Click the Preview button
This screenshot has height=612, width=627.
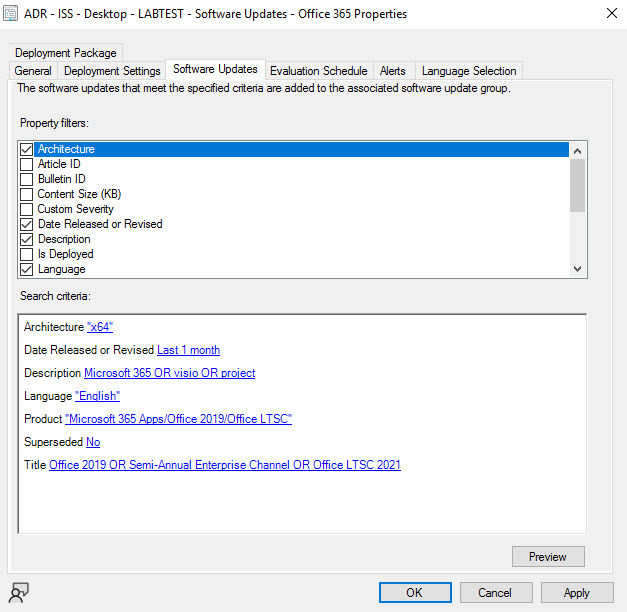(548, 556)
